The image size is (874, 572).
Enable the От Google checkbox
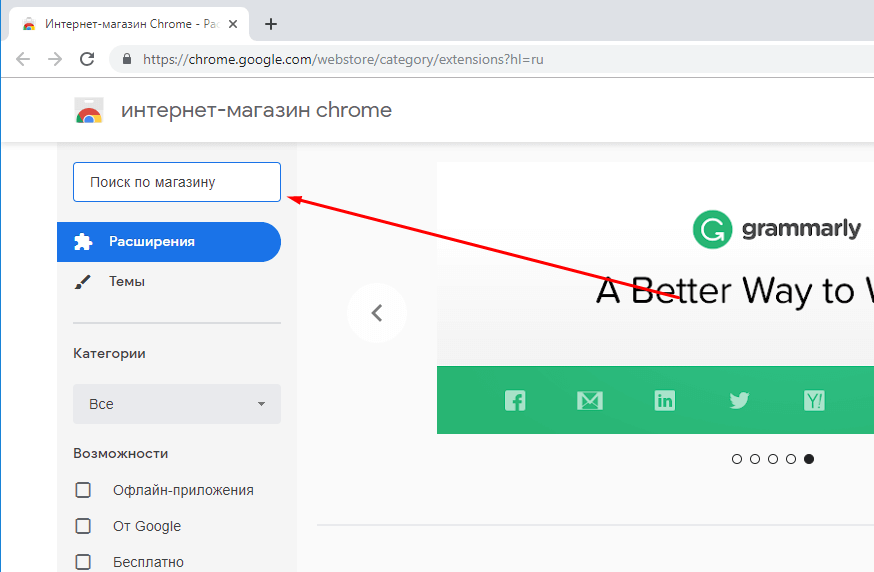point(83,526)
